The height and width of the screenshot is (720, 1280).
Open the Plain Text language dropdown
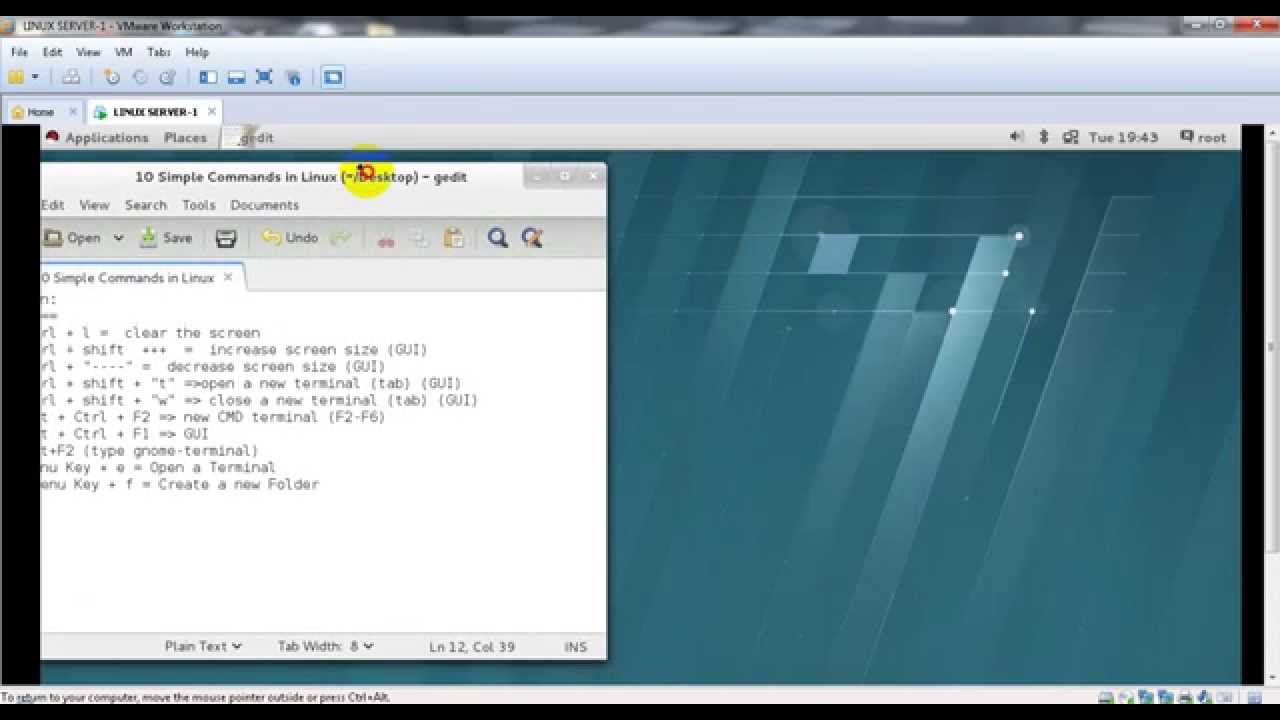point(203,646)
